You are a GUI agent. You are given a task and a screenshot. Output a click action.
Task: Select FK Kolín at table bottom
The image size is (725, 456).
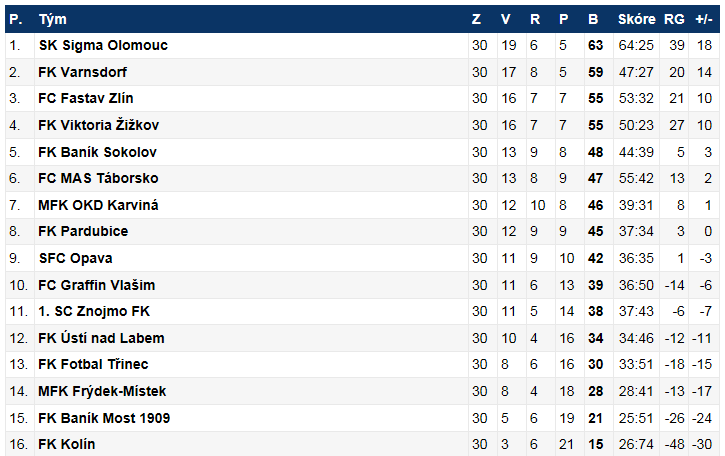click(67, 444)
